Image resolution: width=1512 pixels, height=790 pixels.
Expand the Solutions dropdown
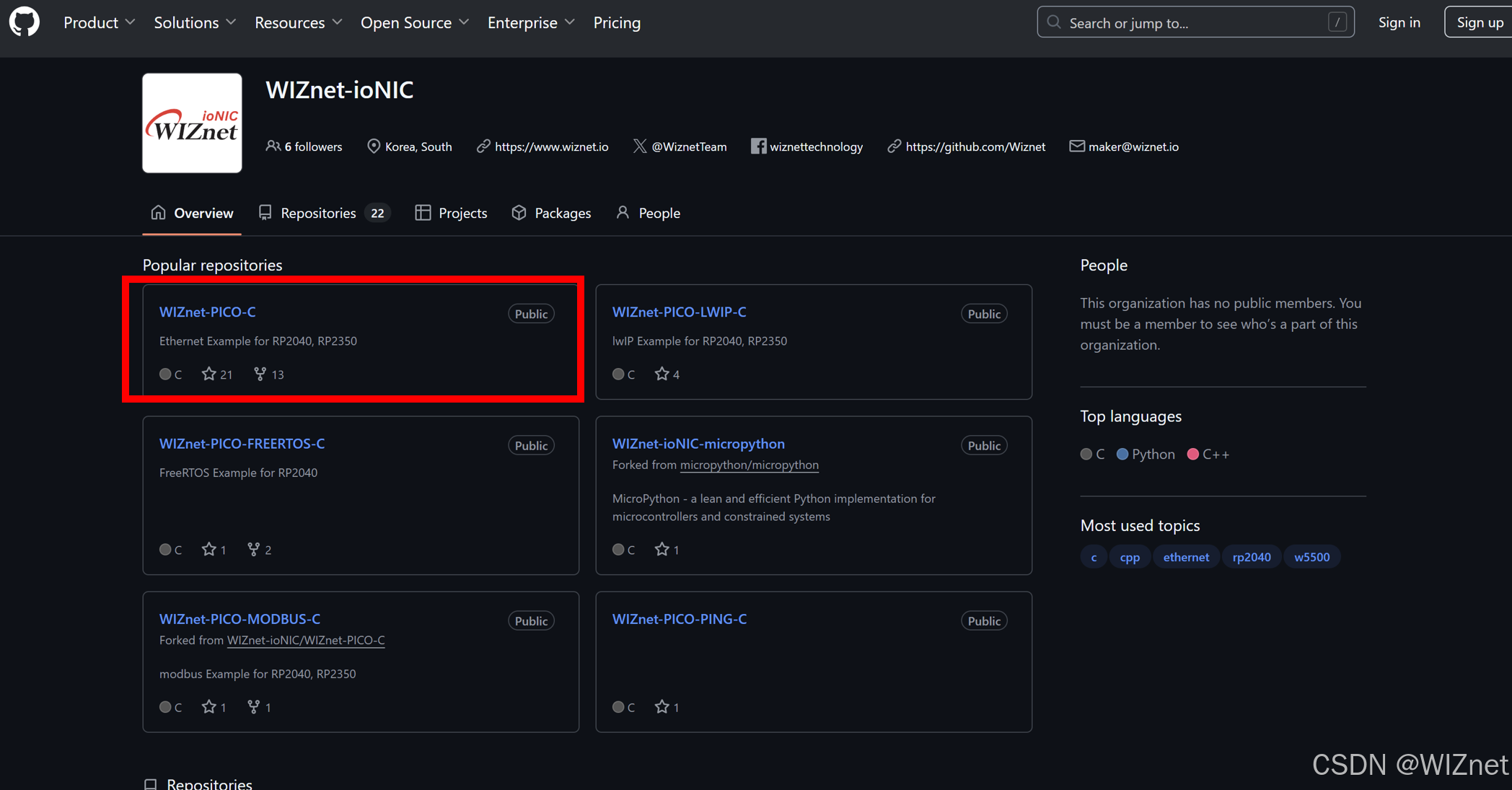tap(195, 22)
